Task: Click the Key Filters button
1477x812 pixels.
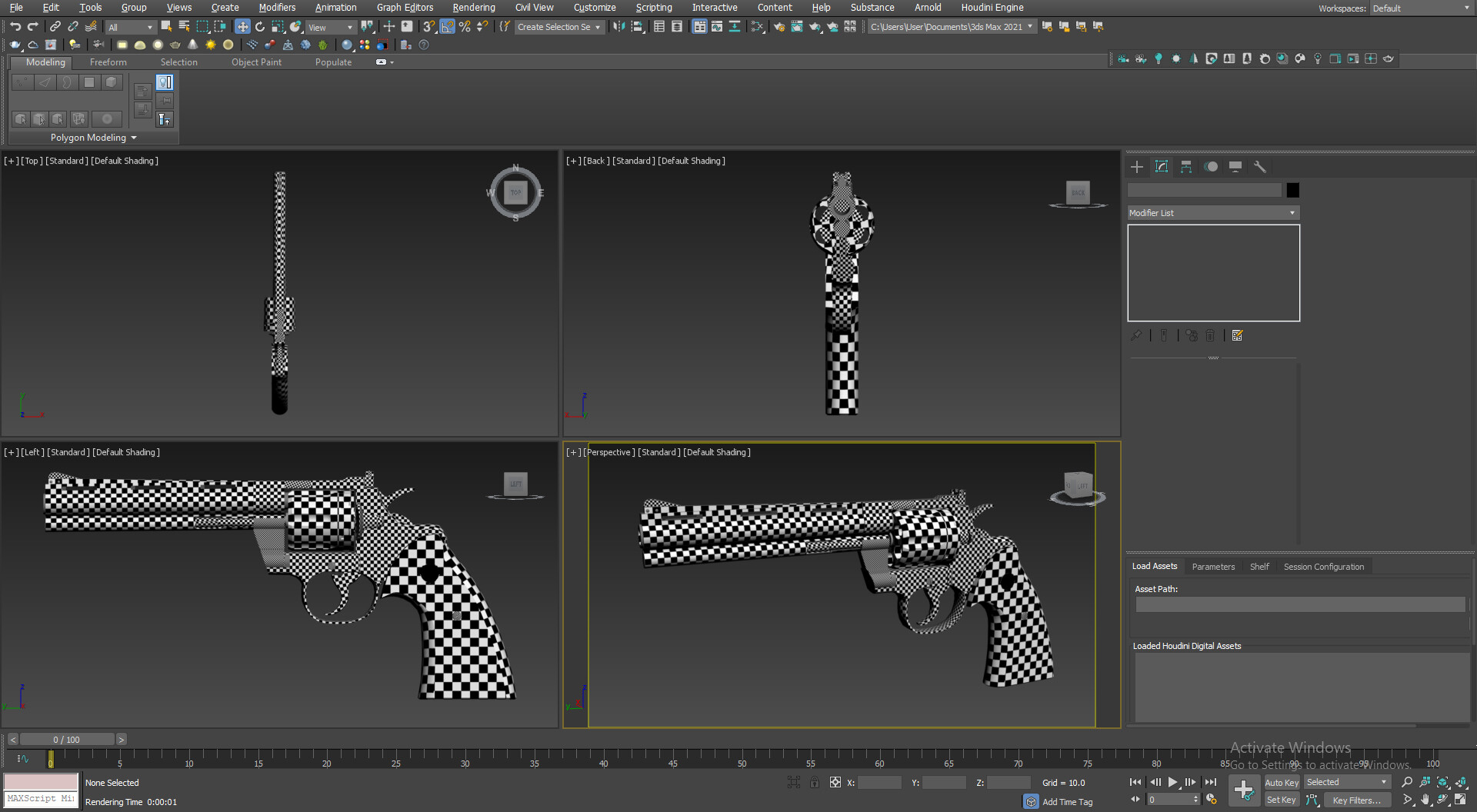Action: click(1356, 800)
